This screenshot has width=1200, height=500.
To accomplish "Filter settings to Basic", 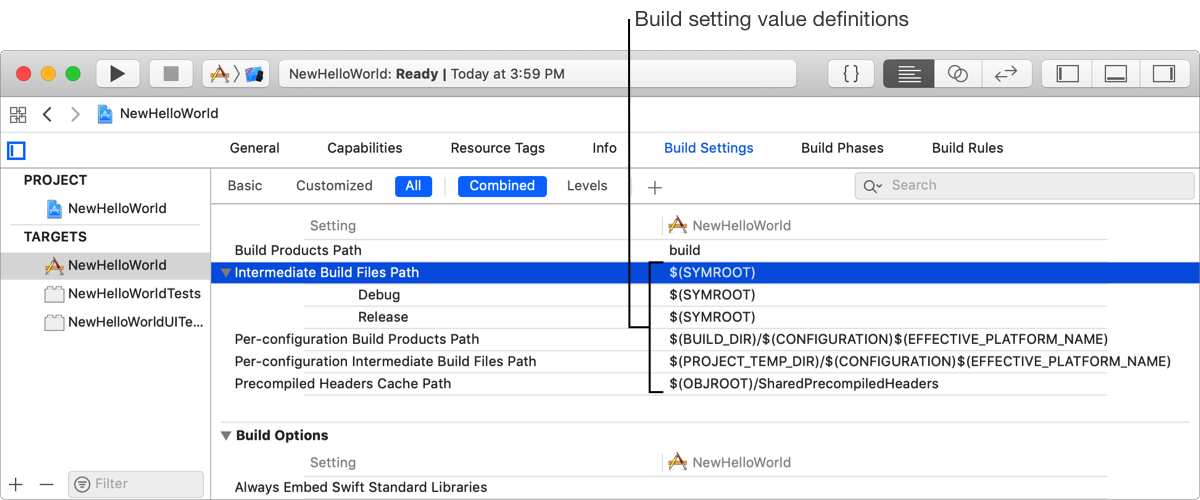I will (245, 186).
